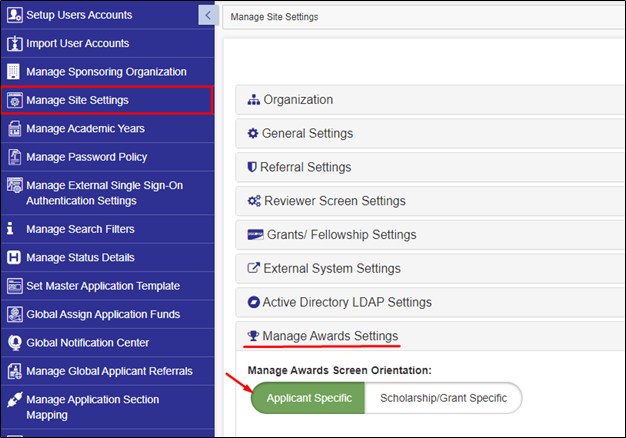
Task: Click the Manage Status Details H icon
Action: coord(14,258)
